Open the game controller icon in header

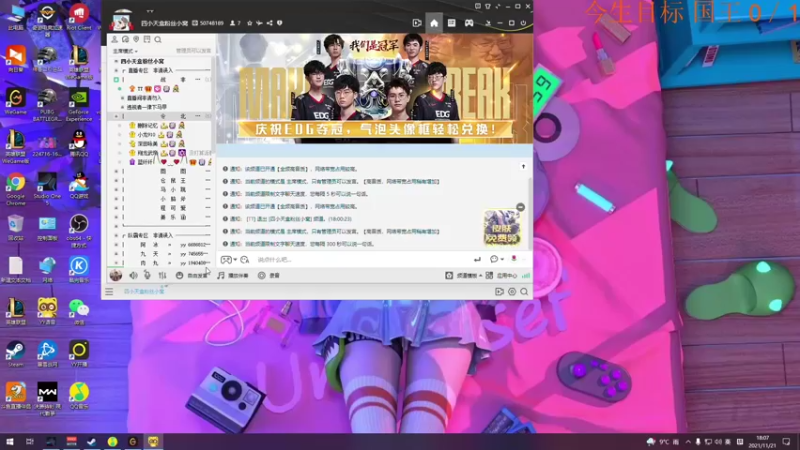pyautogui.click(x=469, y=23)
